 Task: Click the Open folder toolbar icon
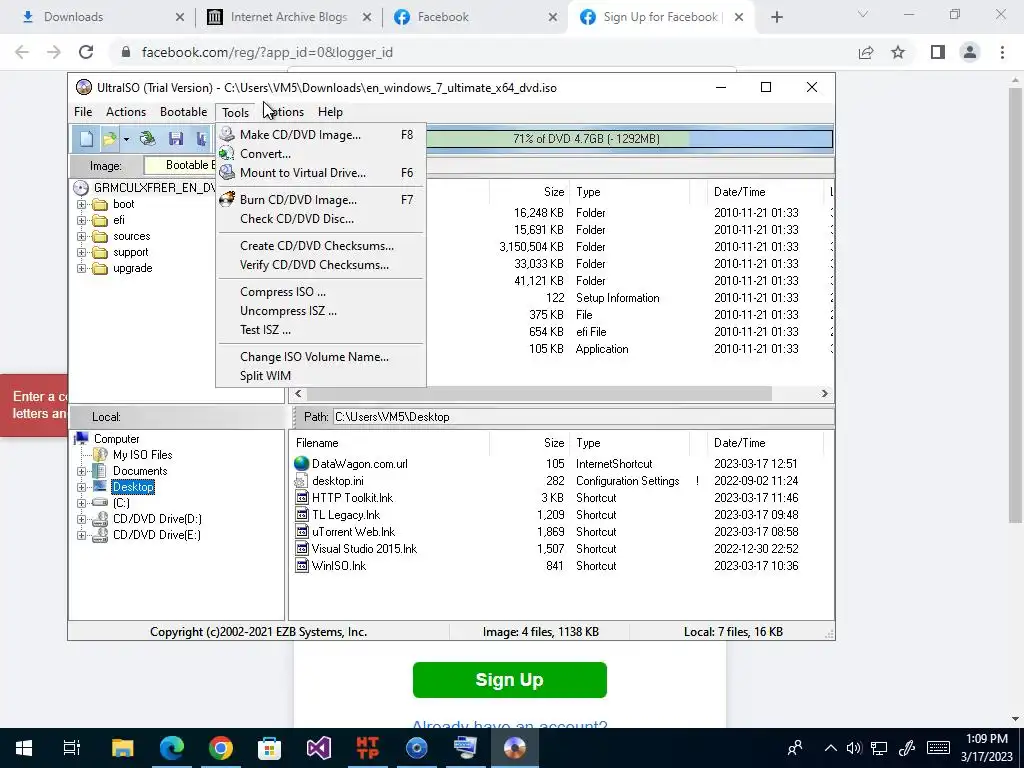[110, 138]
